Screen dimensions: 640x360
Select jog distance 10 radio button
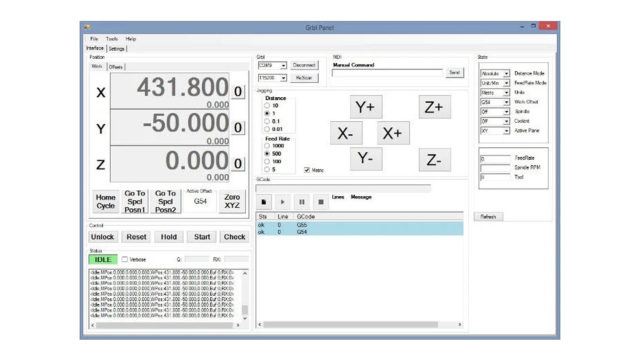point(267,106)
